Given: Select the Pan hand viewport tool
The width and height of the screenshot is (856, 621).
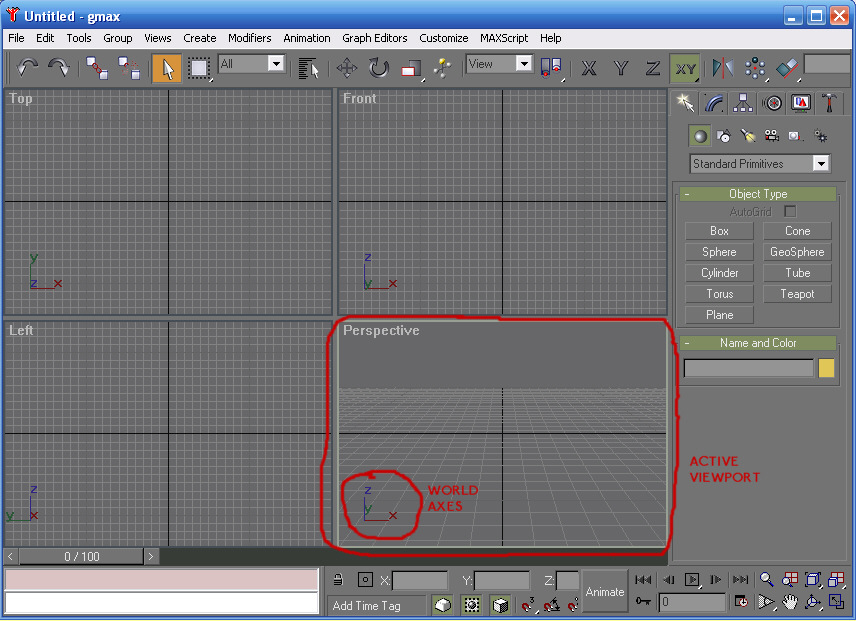Looking at the screenshot, I should click(x=789, y=602).
